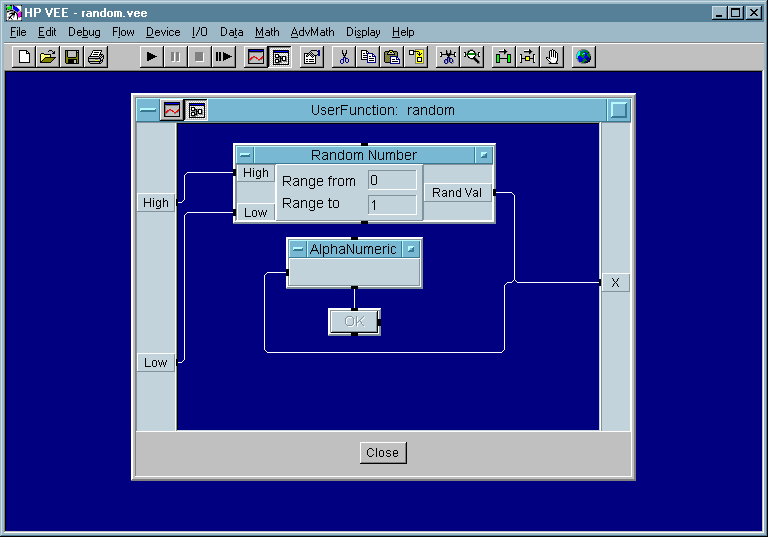The image size is (768, 537).
Task: Save the program with the floppy icon
Action: (x=72, y=57)
